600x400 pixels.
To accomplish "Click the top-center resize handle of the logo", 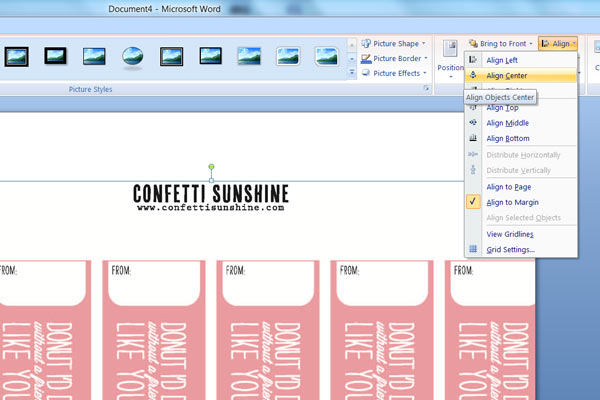I will coord(211,181).
